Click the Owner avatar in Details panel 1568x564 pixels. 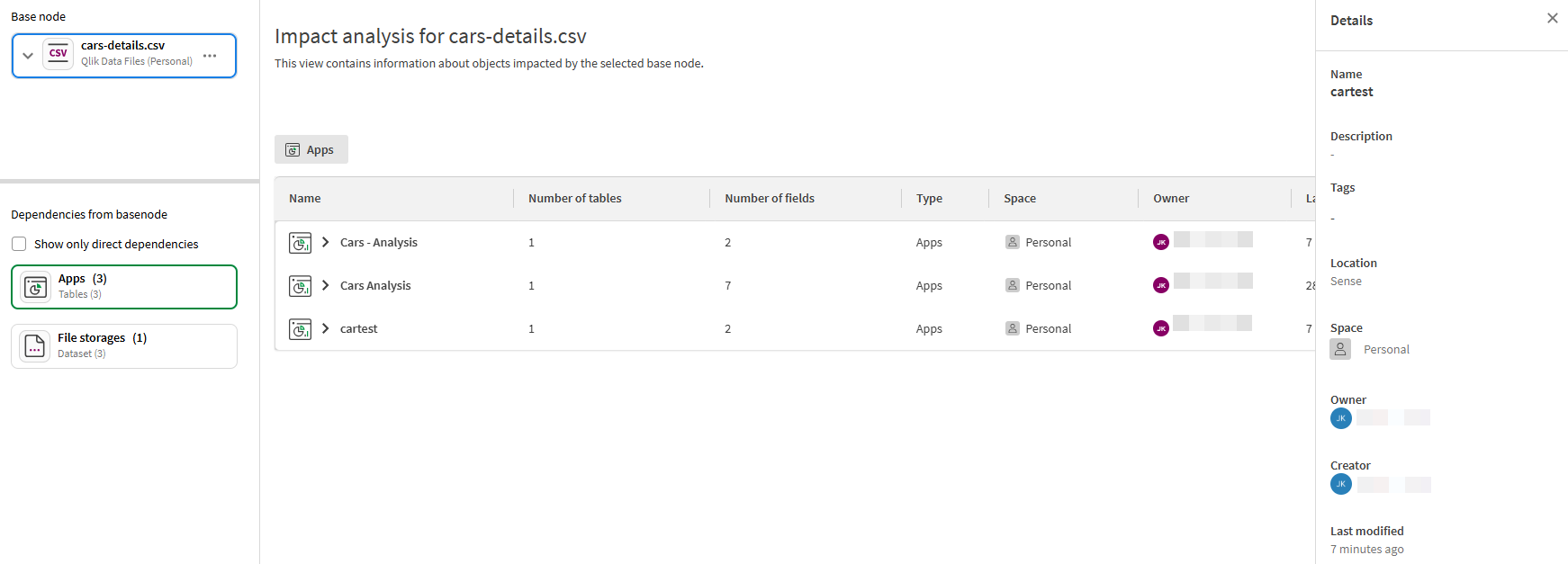pyautogui.click(x=1340, y=418)
